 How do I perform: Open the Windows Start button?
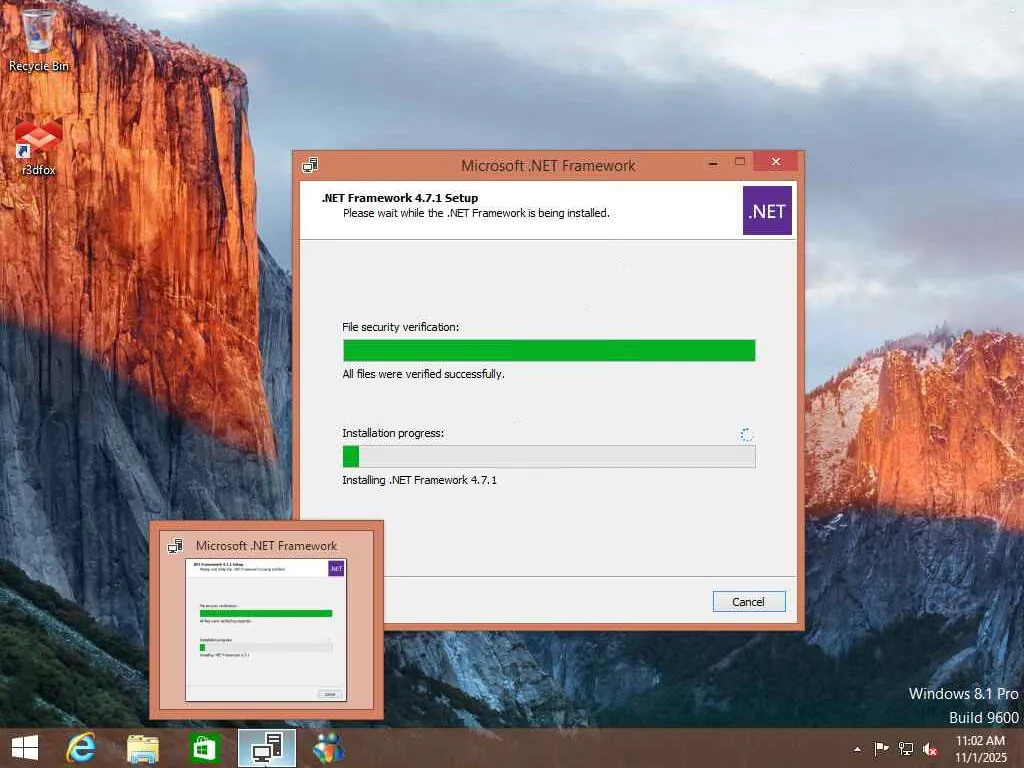25,748
